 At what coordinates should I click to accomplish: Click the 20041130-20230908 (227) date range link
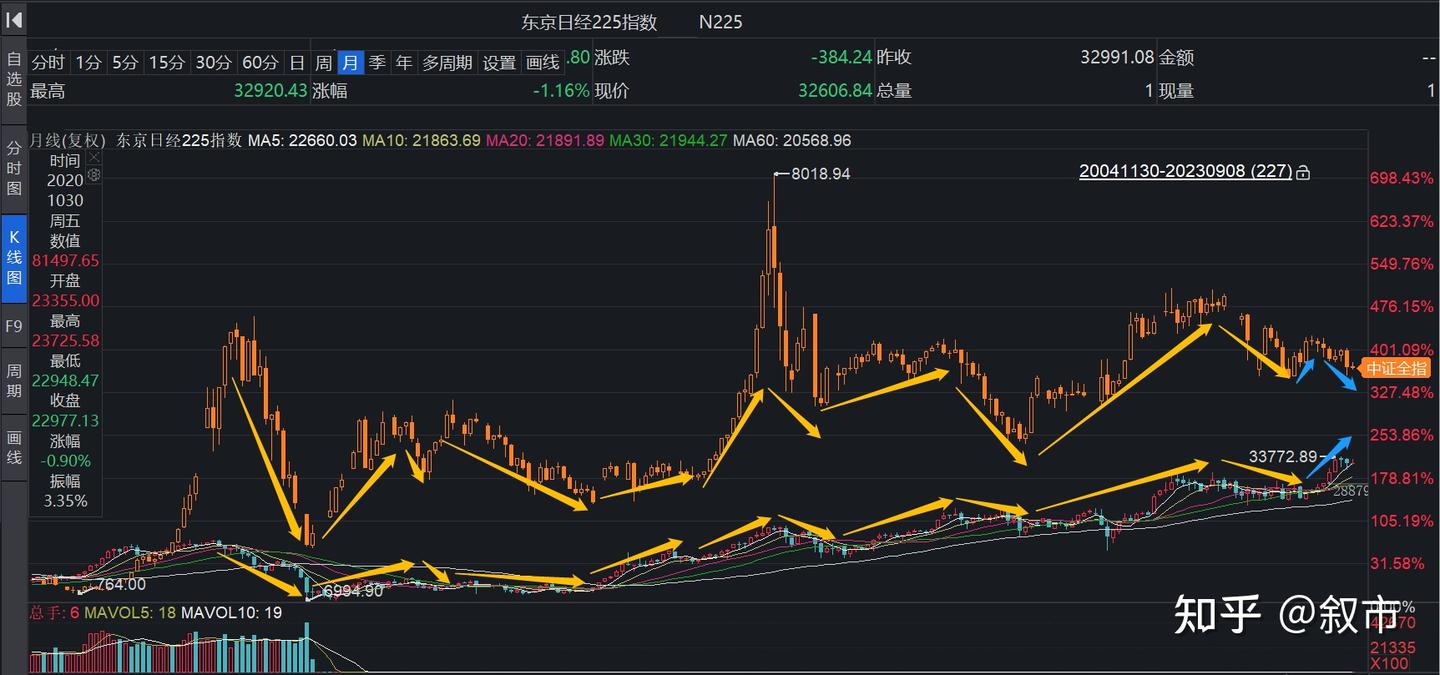[x=1184, y=172]
